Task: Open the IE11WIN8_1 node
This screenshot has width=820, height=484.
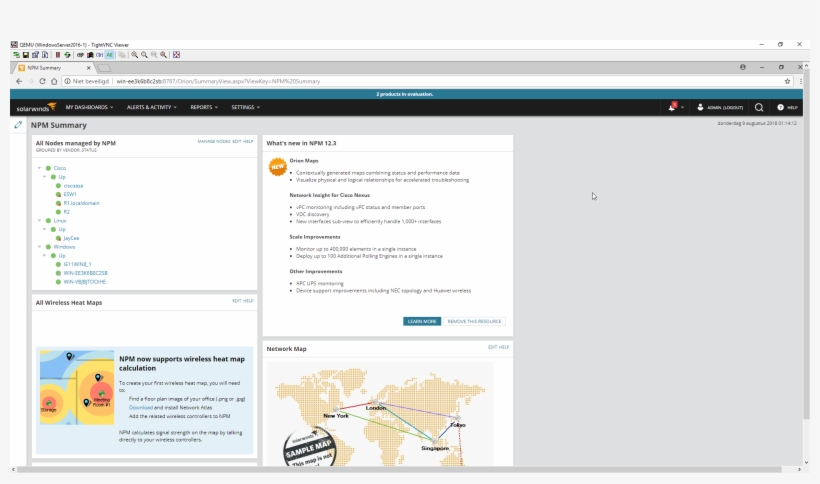Action: [x=77, y=264]
